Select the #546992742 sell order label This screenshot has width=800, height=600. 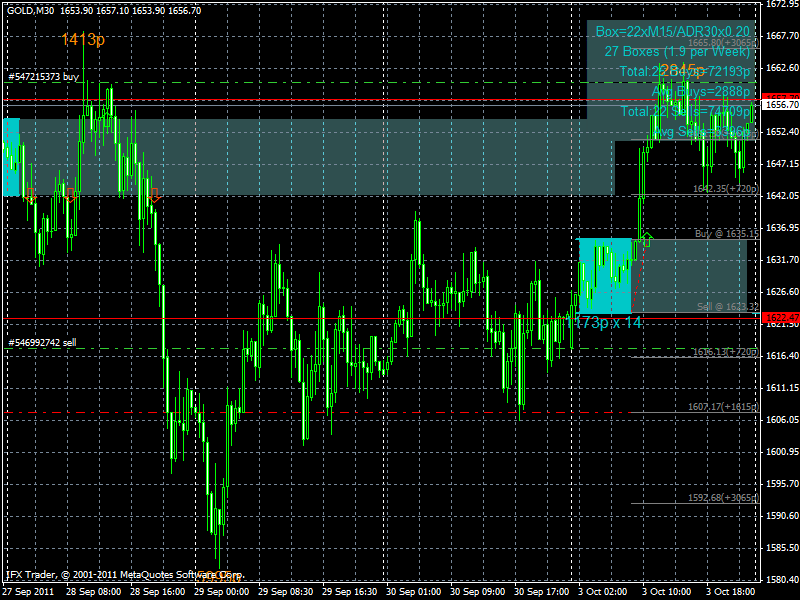[x=42, y=343]
